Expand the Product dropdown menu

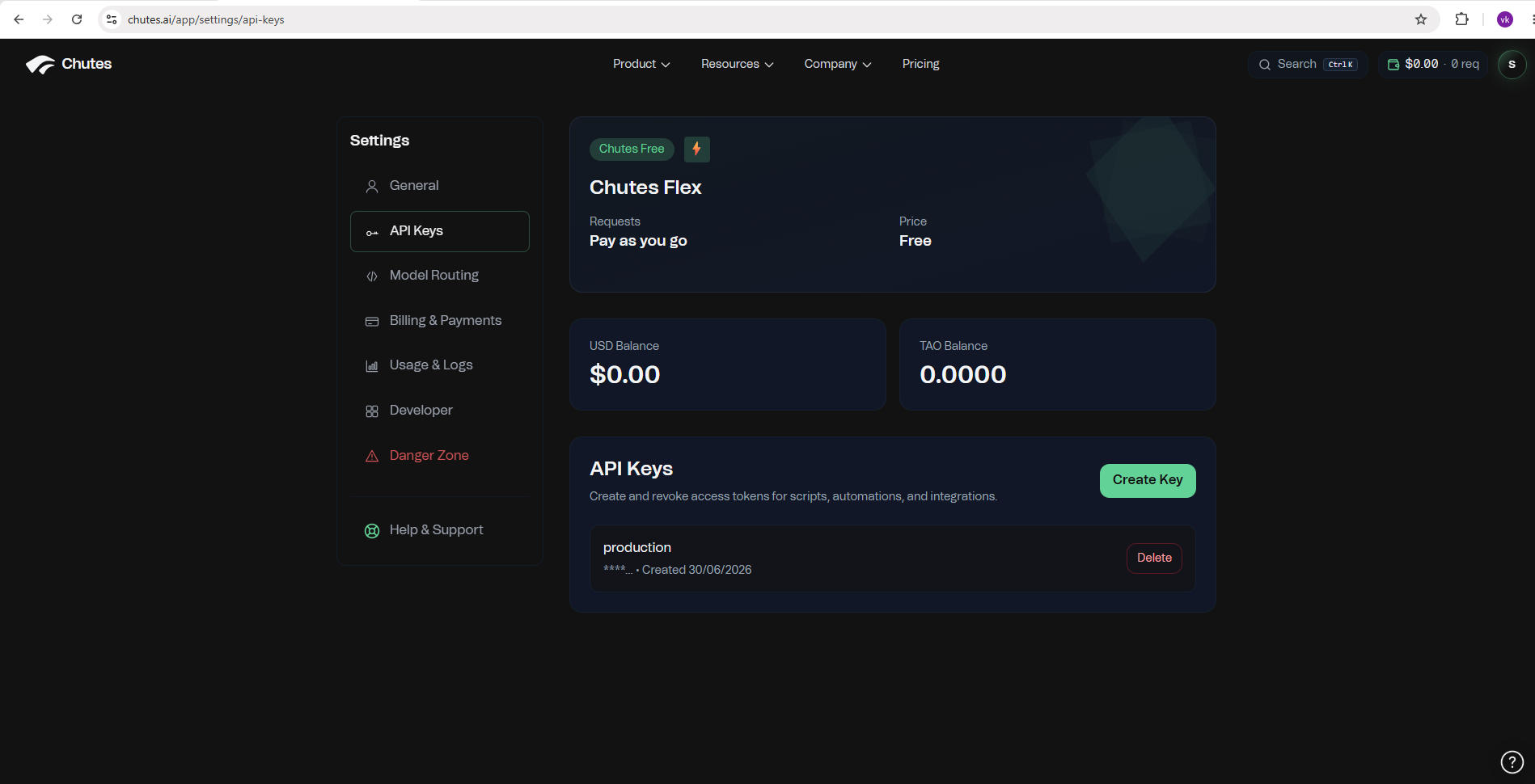click(641, 64)
